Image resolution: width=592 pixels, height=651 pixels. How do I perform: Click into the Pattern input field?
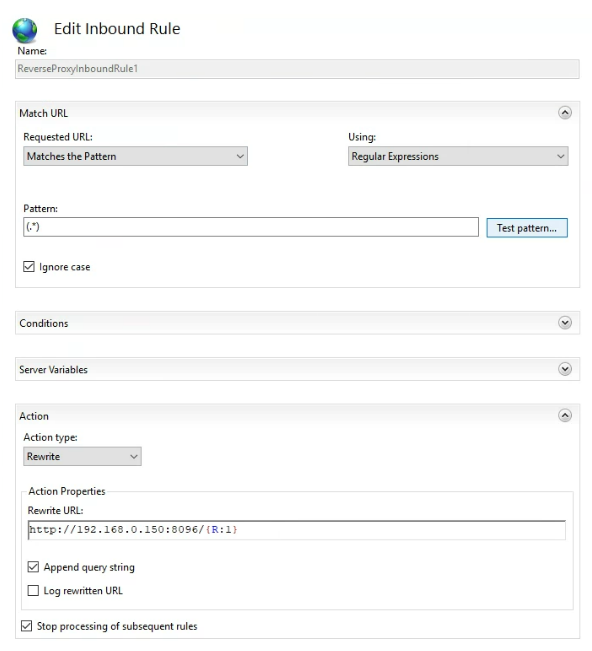point(251,227)
